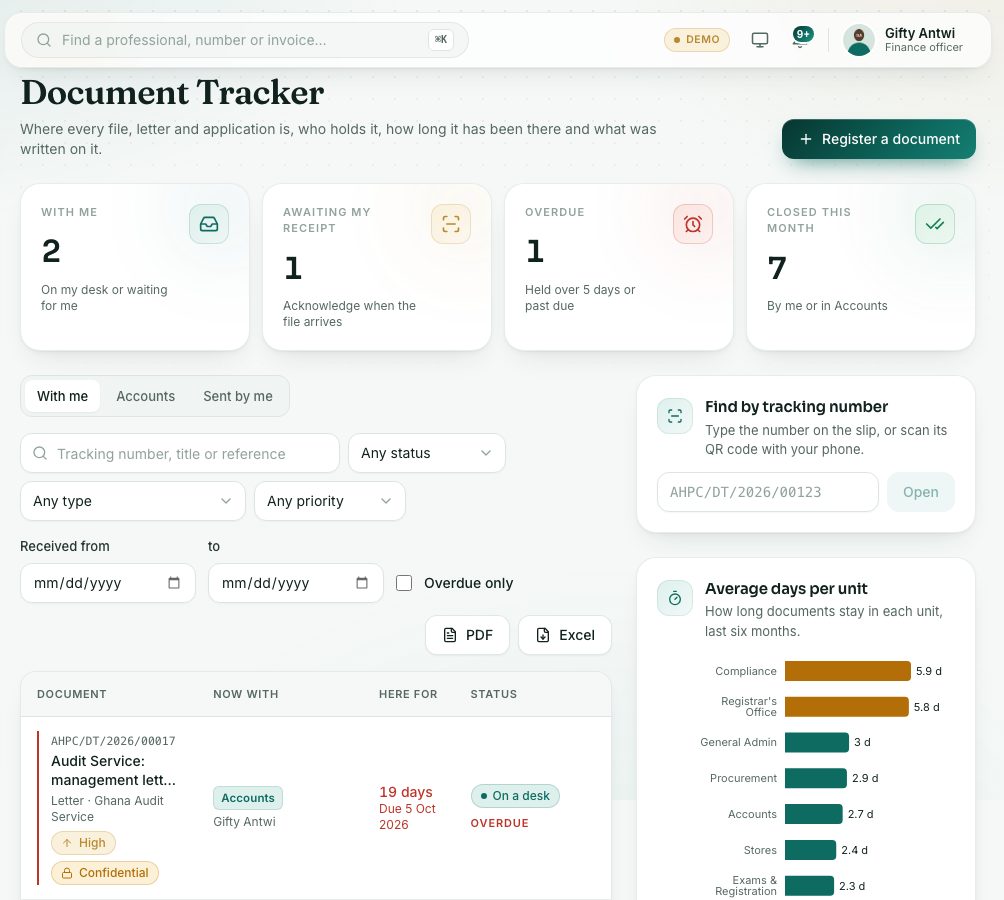
Task: Click the Accounts 2.7 d bar
Action: click(x=813, y=814)
